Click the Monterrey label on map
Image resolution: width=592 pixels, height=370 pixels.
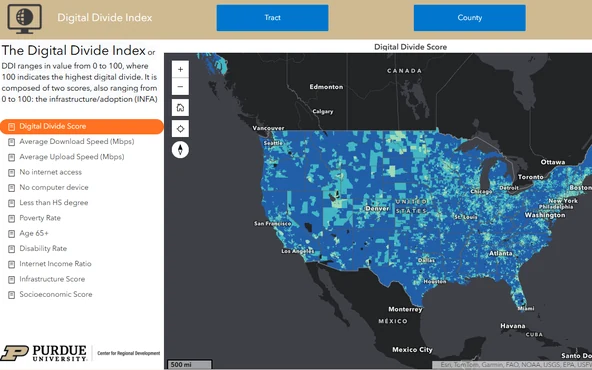(x=405, y=309)
